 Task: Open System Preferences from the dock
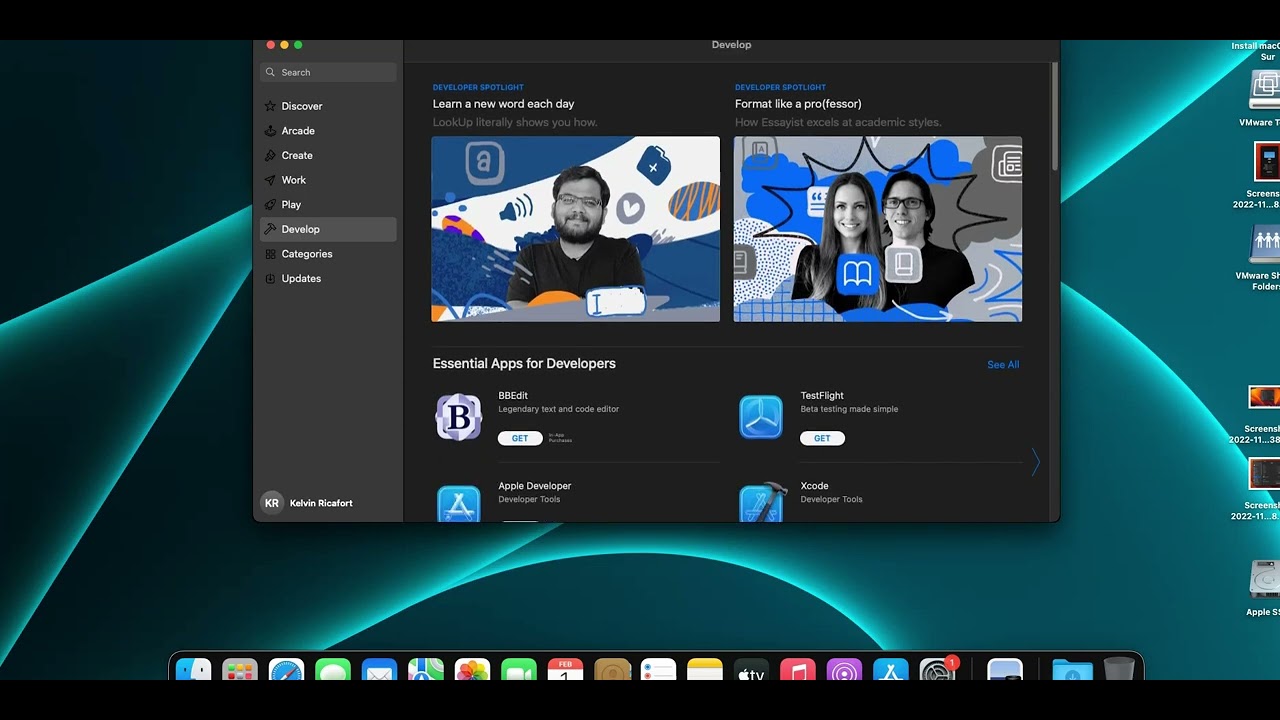938,670
